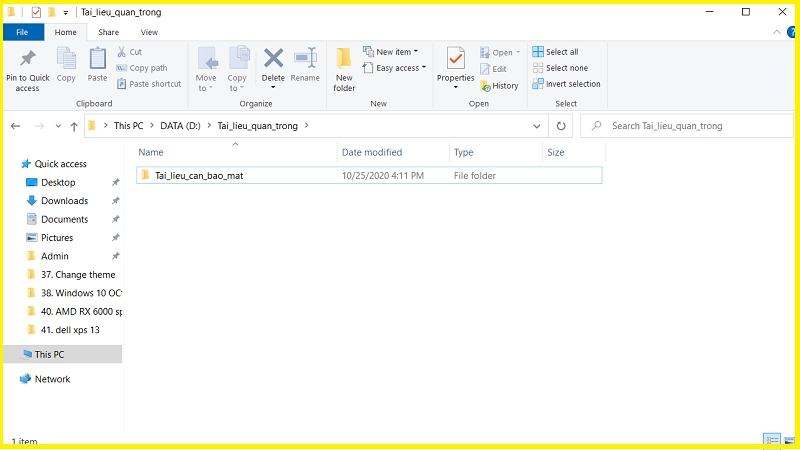800x450 pixels.
Task: Click the Open ribbon command
Action: [x=499, y=52]
